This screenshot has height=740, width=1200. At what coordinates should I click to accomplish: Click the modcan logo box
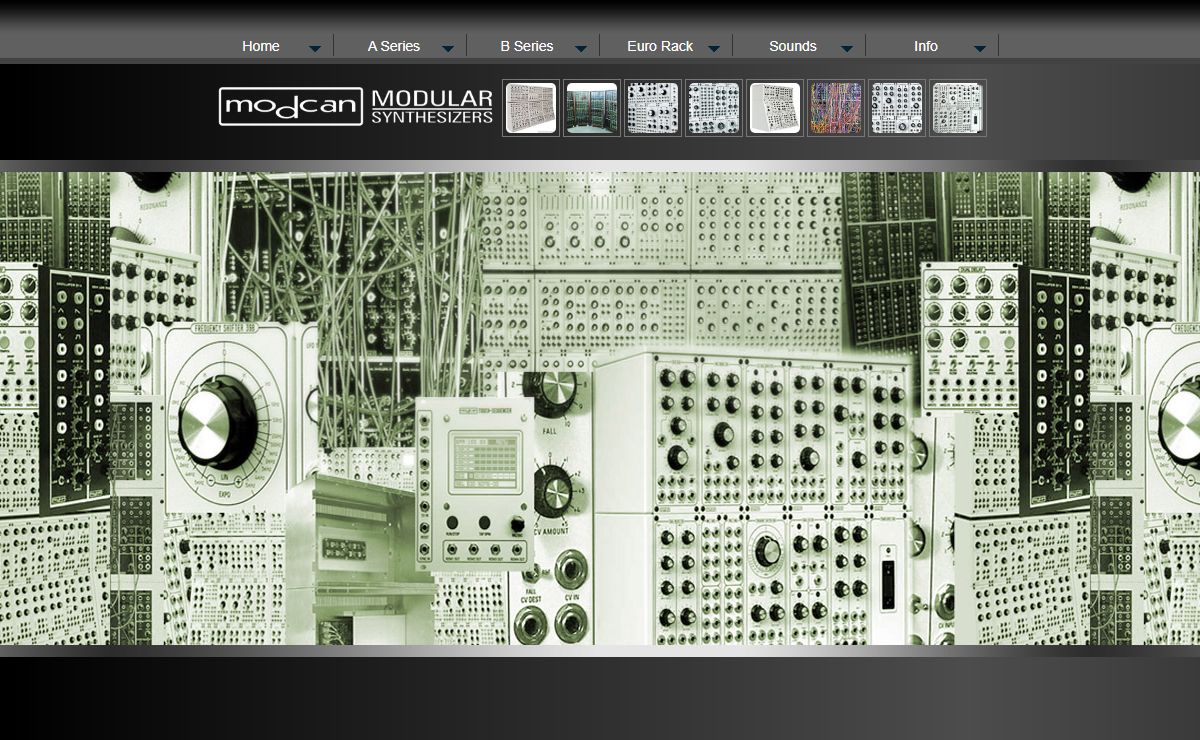[291, 106]
